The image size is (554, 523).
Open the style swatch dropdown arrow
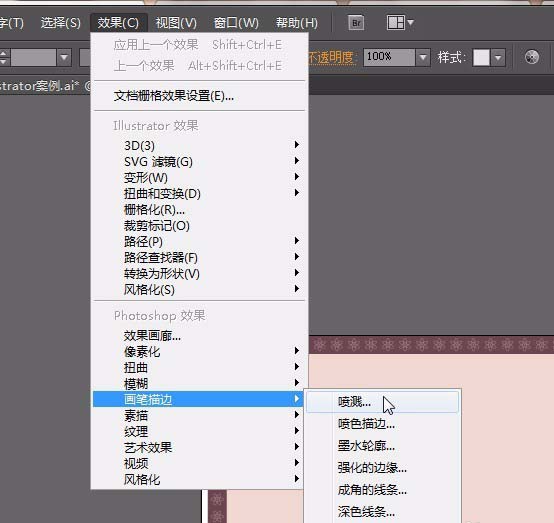(x=498, y=57)
